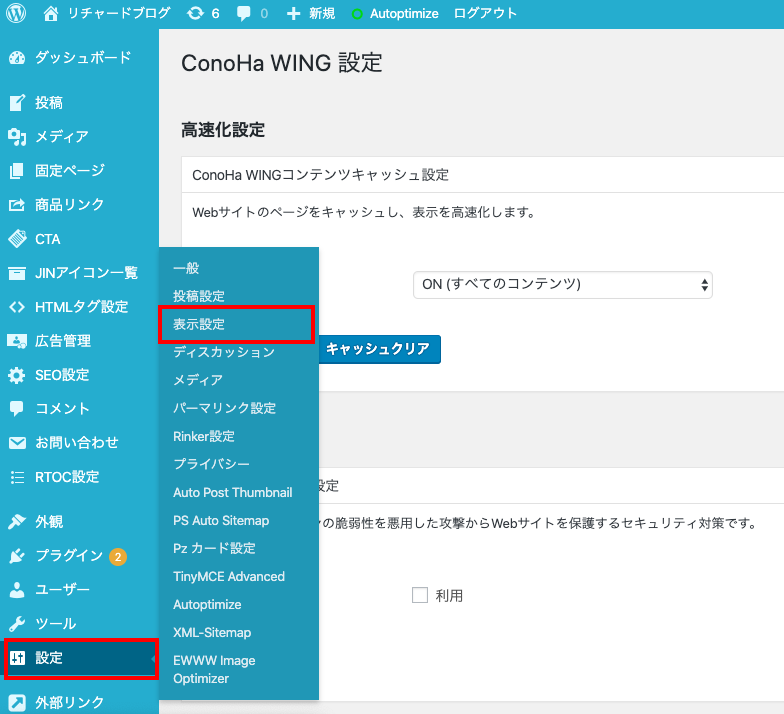784x714 pixels.
Task: Click the お問い合わせ envelope icon
Action: (x=17, y=442)
